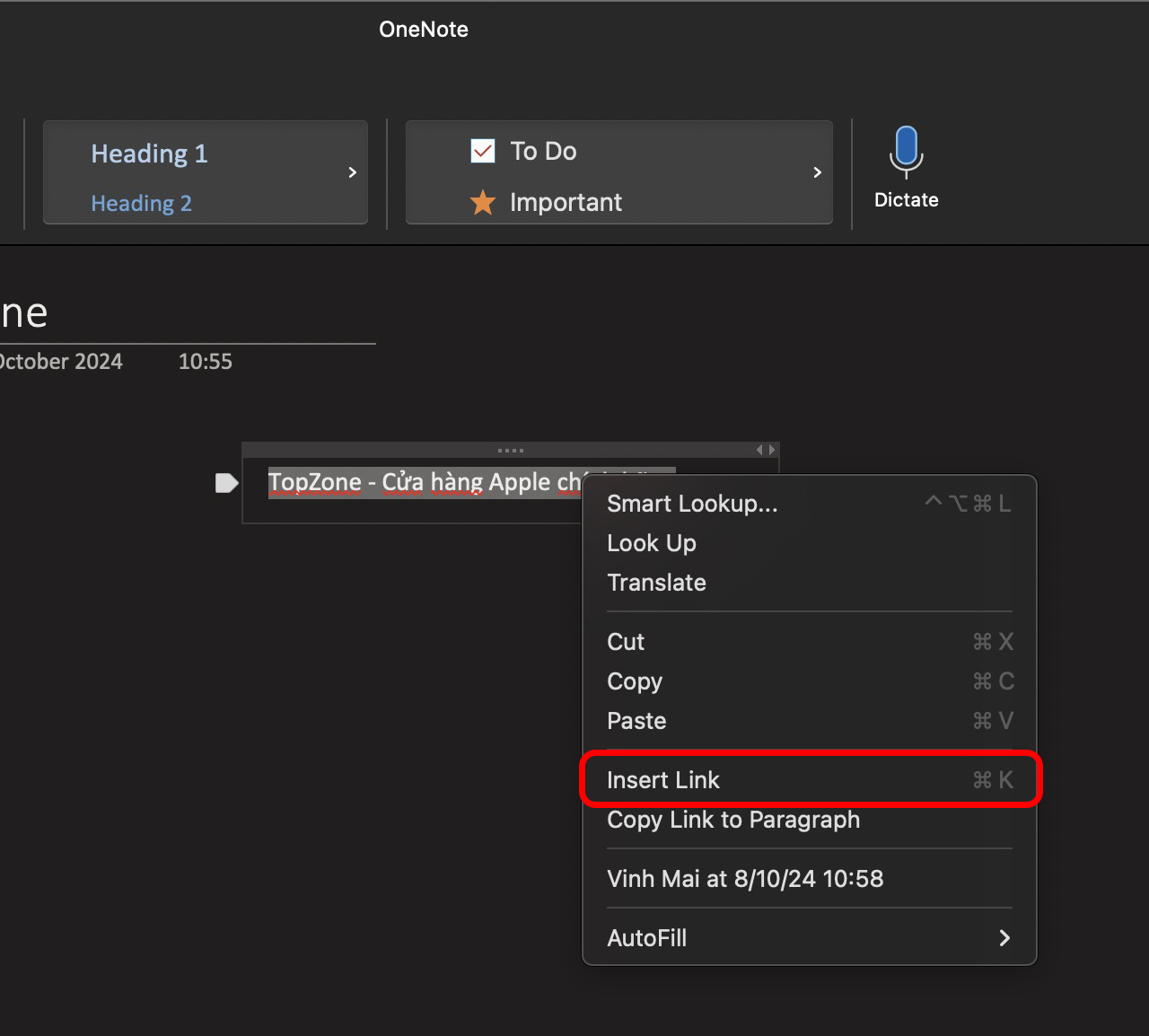Click the note container width arrows

pos(765,450)
